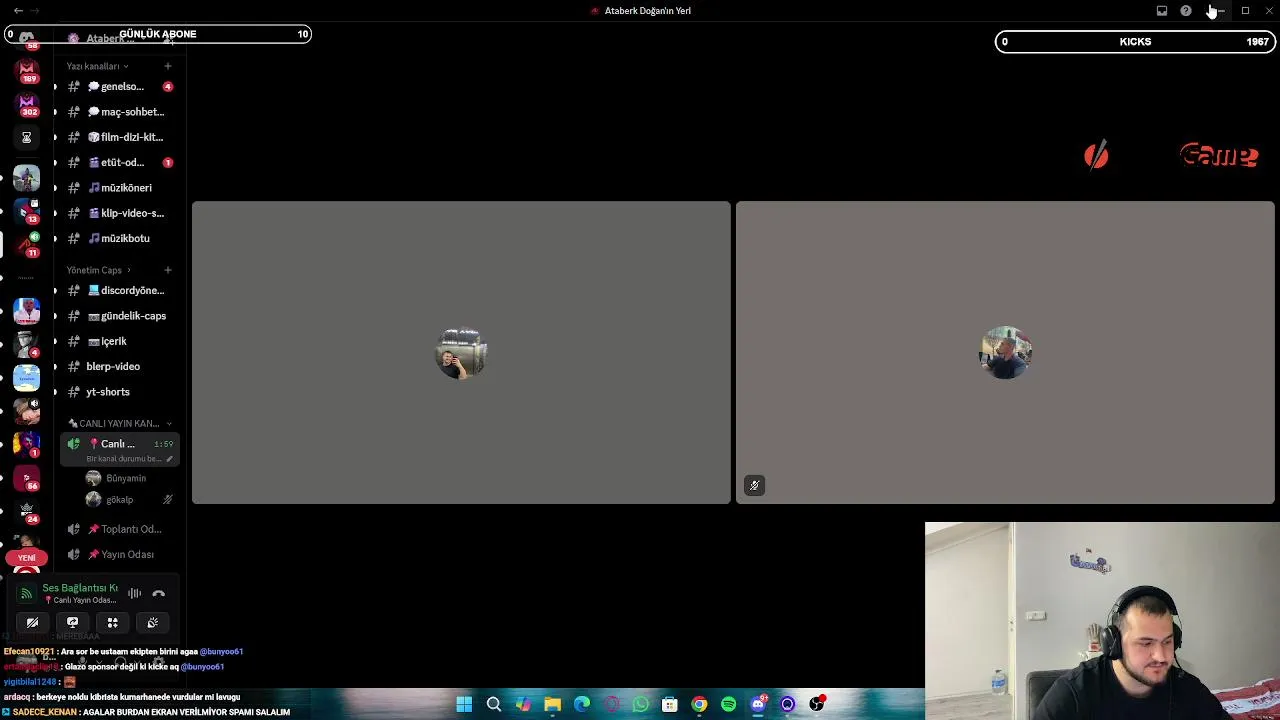Go back with the title bar arrow
The image size is (1280, 720).
18,11
